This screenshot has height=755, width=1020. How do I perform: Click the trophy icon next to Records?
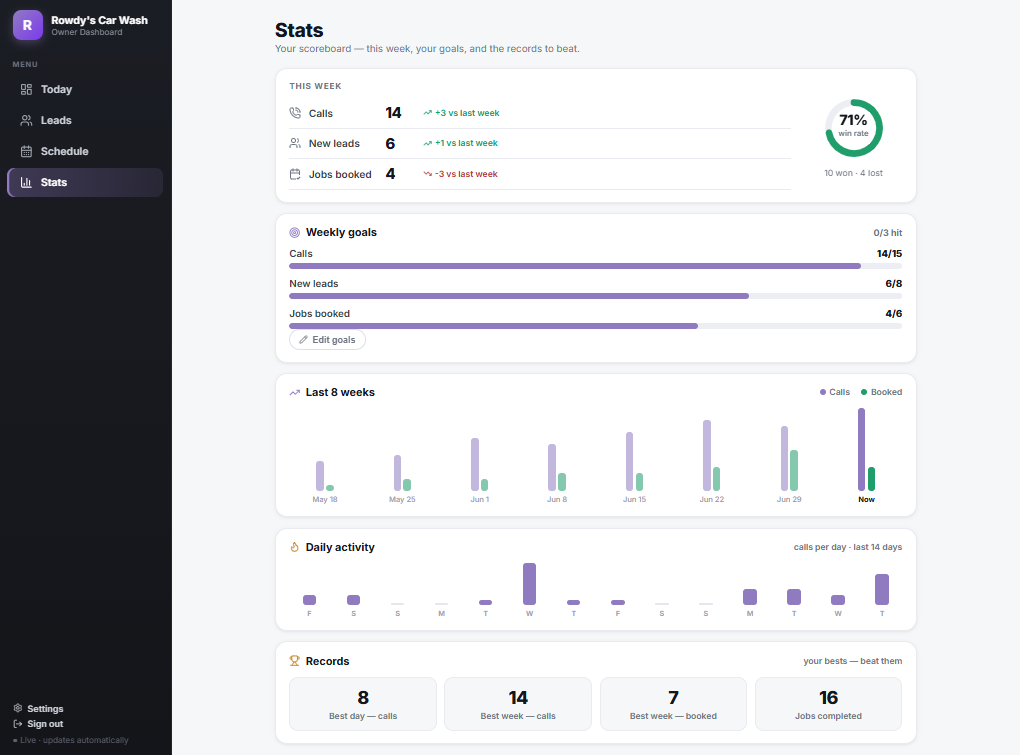pyautogui.click(x=295, y=661)
